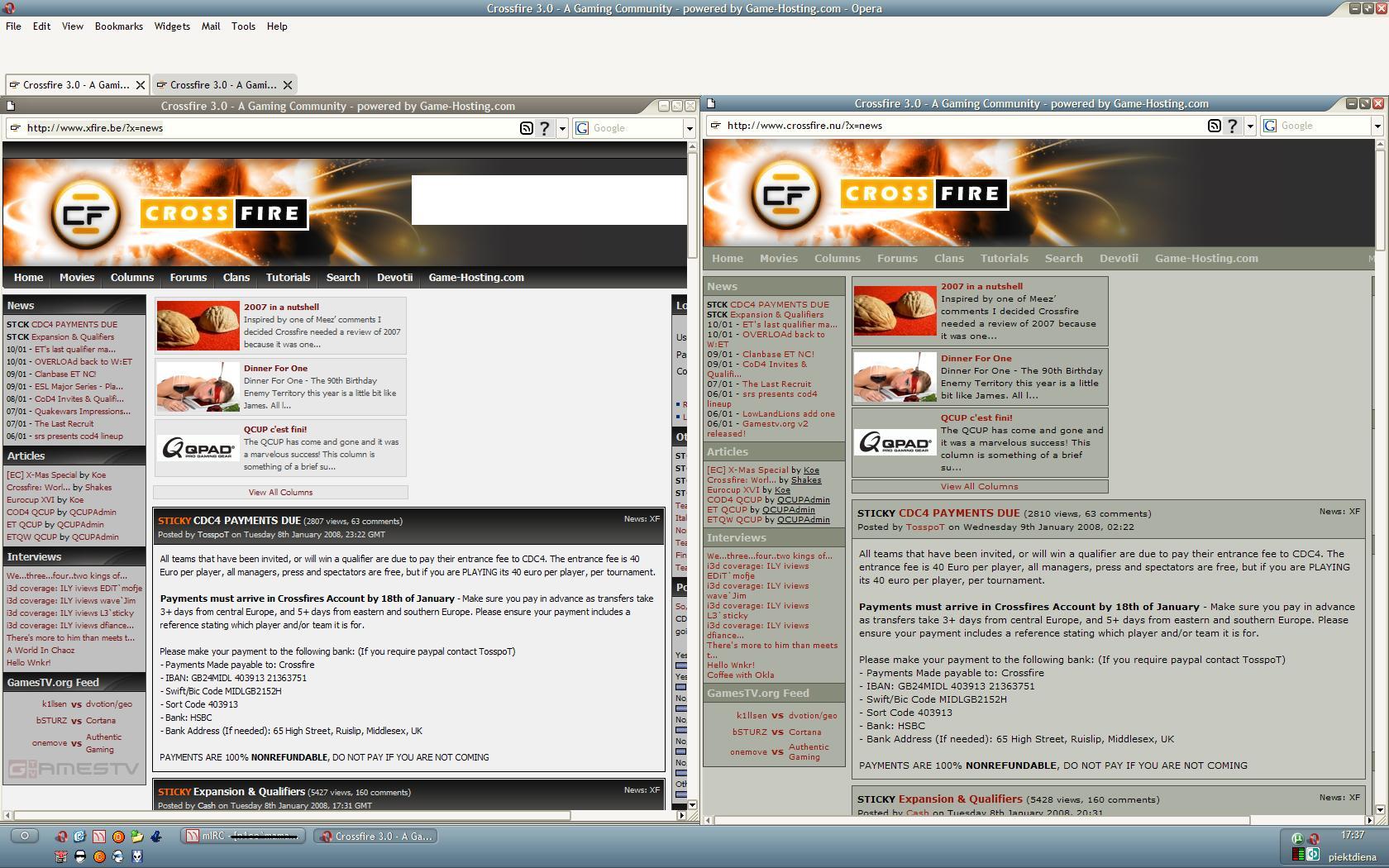Click the fox-head quick launch icon
The image size is (1389, 868).
pos(137,856)
